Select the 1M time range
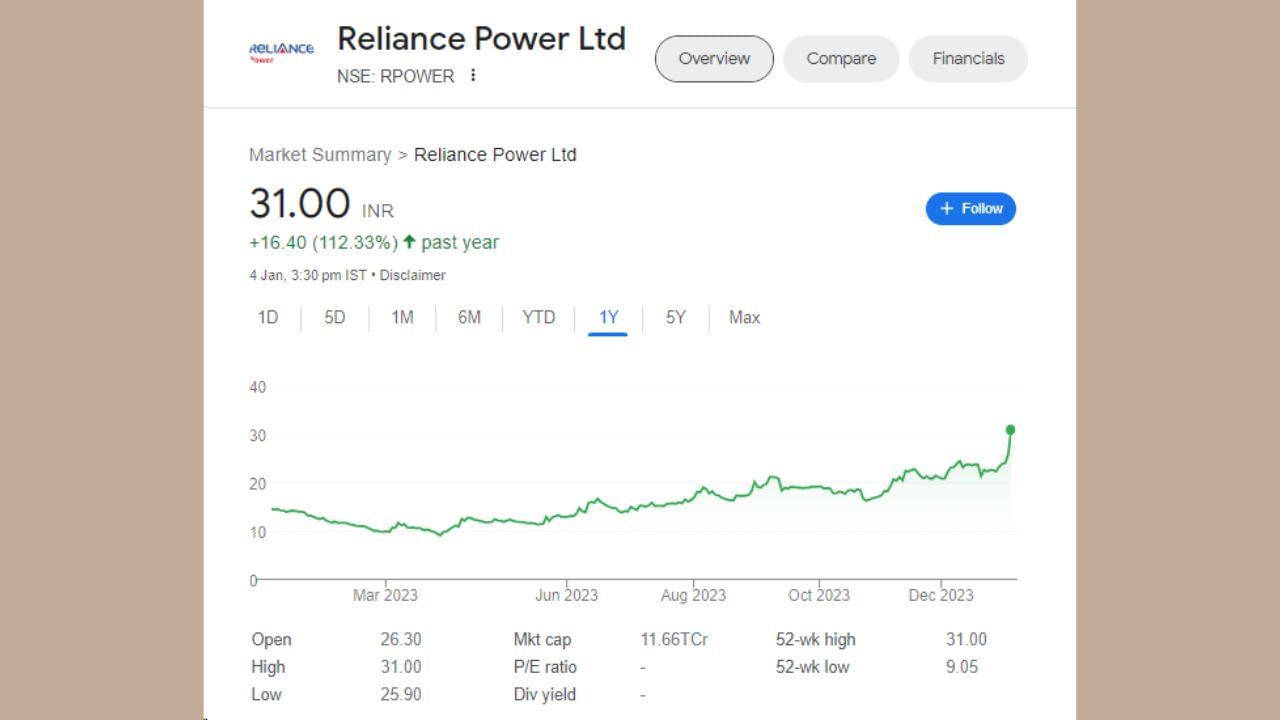1280x720 pixels. point(402,317)
